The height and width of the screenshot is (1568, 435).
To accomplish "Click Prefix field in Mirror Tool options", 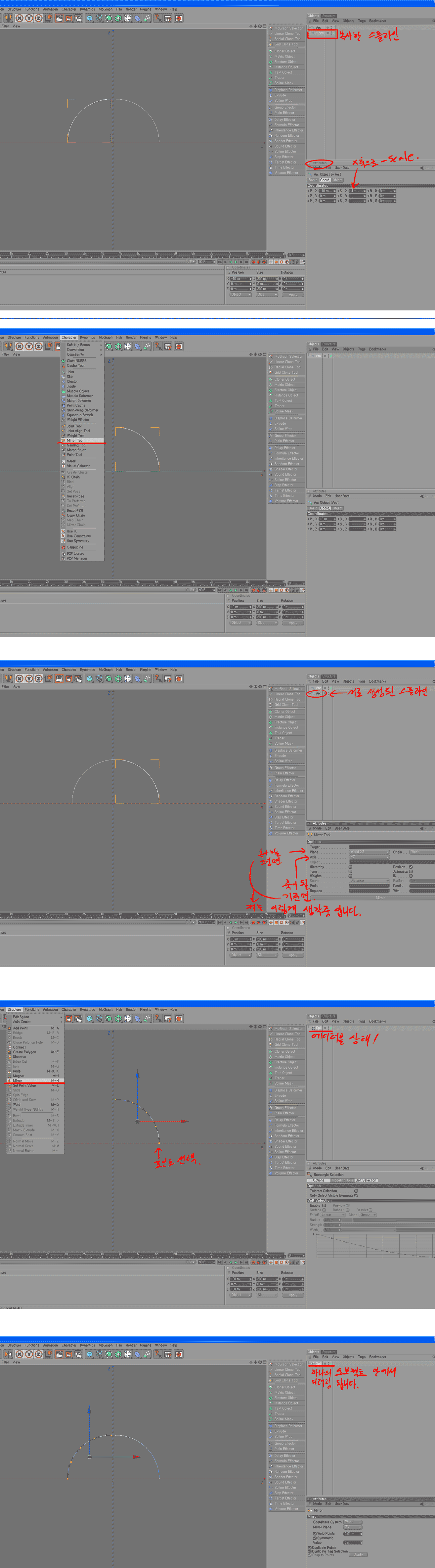I will (369, 886).
